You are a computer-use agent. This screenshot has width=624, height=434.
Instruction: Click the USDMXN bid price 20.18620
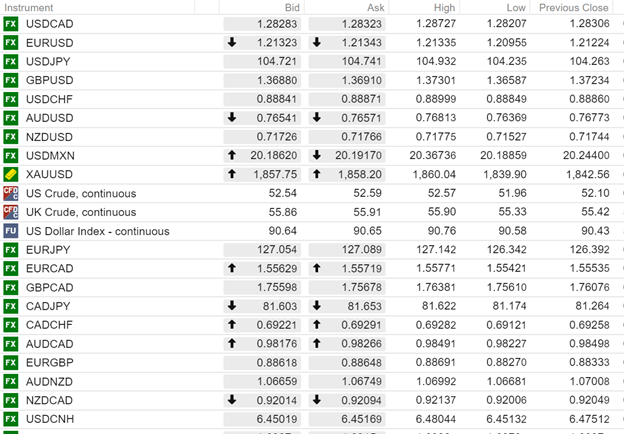tap(272, 156)
